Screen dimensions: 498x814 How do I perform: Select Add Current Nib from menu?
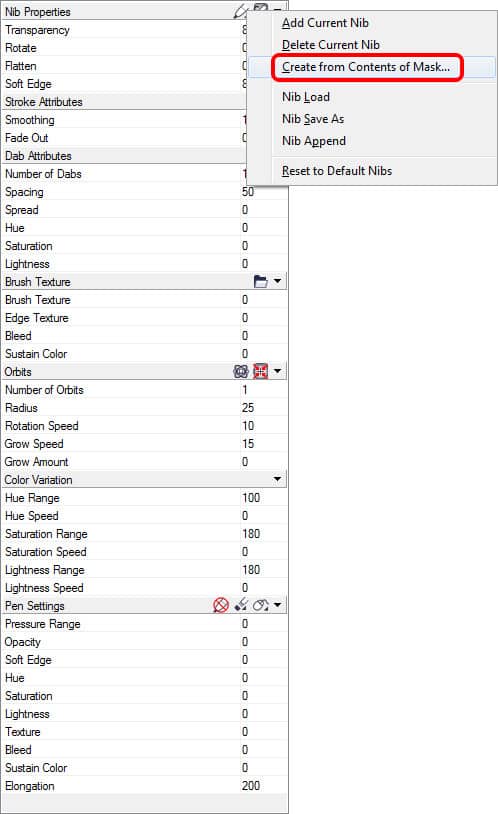coord(325,23)
